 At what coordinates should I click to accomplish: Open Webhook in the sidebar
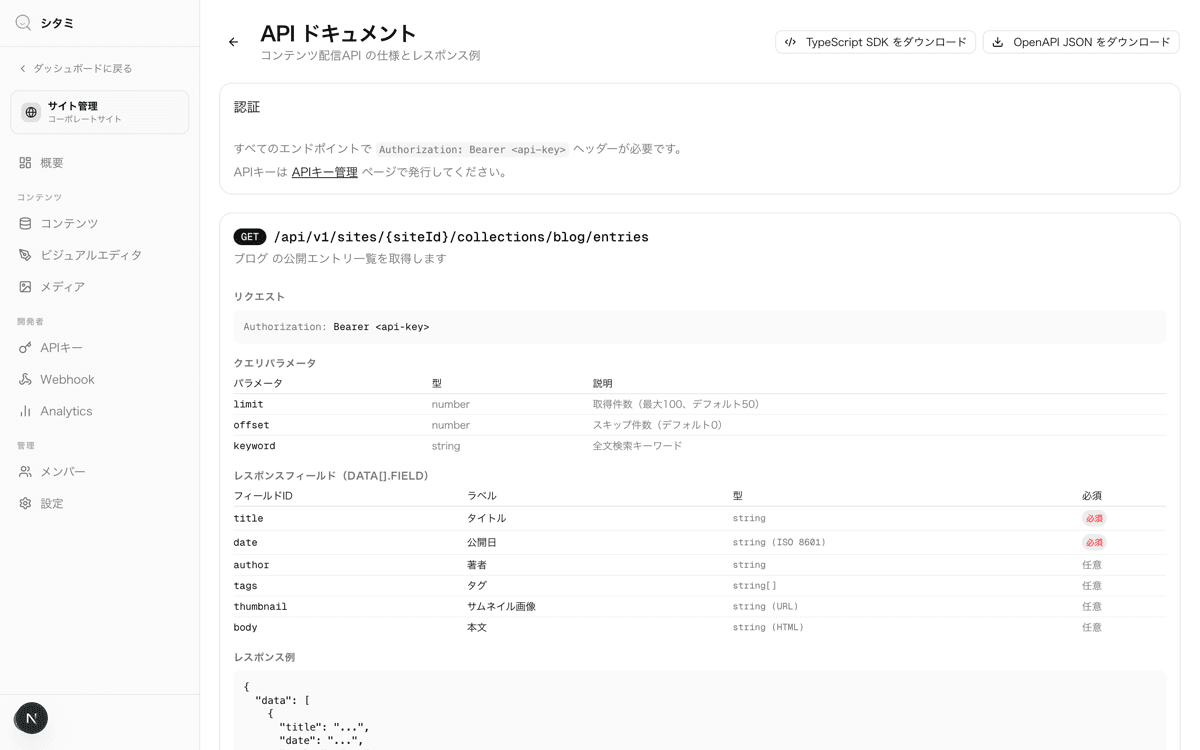[x=100, y=379]
